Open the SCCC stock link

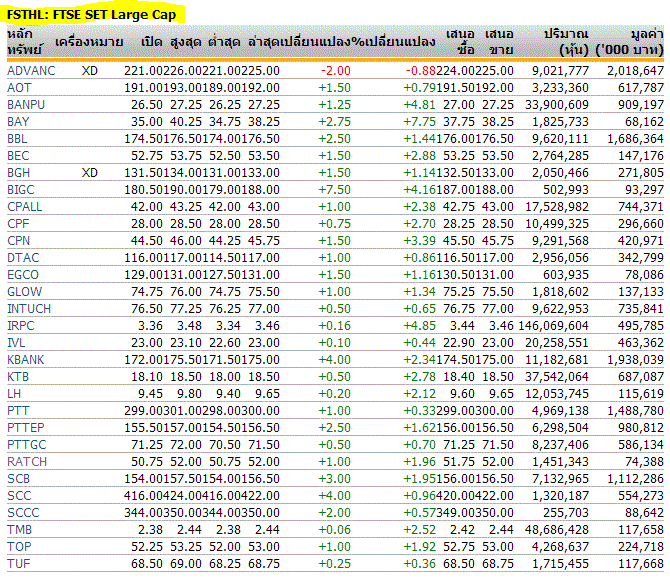[23, 513]
